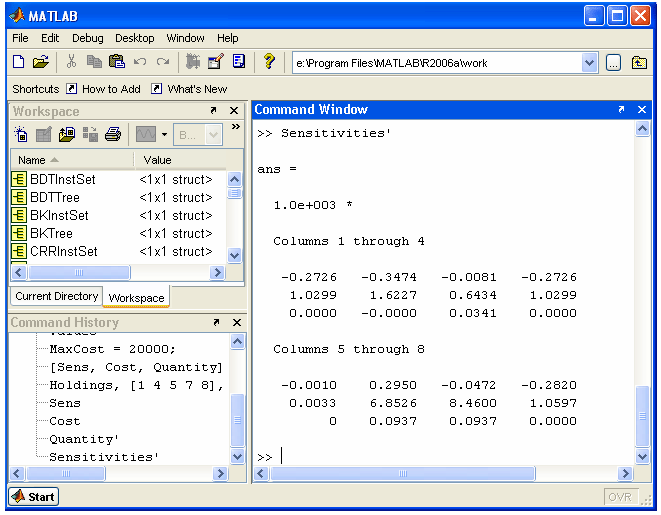
Task: Undock the Command Window panel
Action: point(621,110)
